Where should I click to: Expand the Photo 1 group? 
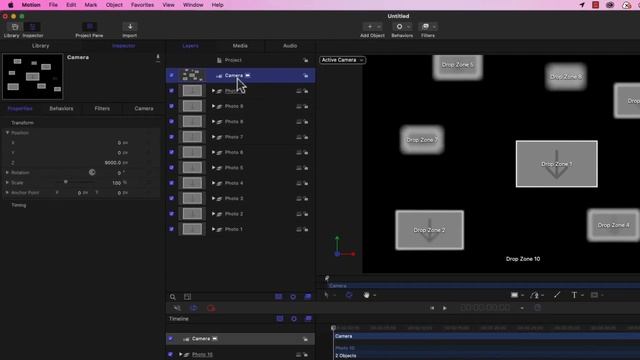tap(213, 229)
